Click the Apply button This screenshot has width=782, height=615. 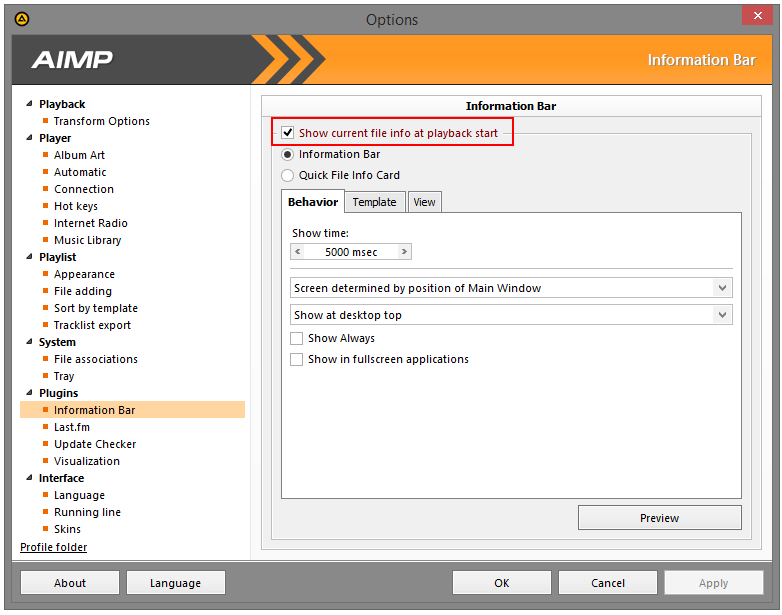(x=714, y=583)
